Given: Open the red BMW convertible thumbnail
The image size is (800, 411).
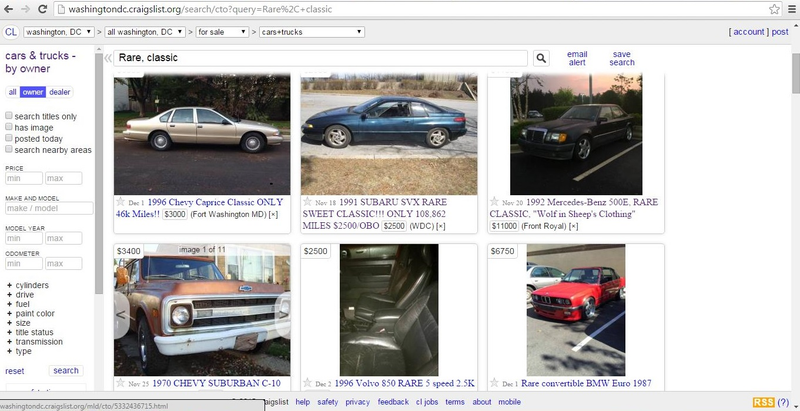Looking at the screenshot, I should click(x=576, y=310).
